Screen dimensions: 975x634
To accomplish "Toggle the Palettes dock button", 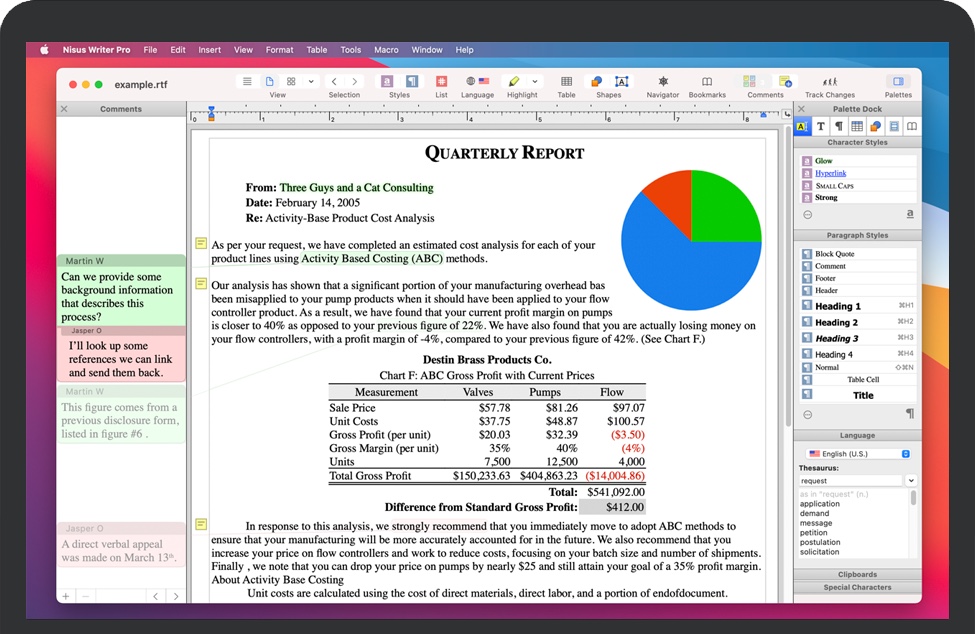I will [x=898, y=81].
